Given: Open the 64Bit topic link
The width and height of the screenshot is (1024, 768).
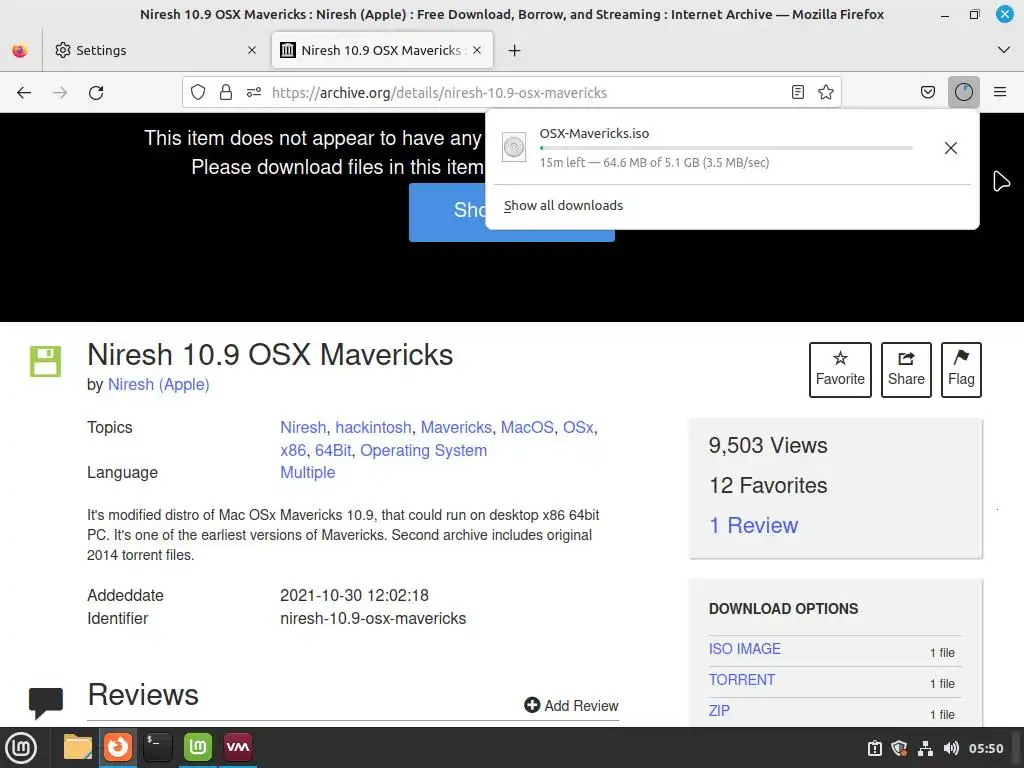Looking at the screenshot, I should [x=333, y=451].
